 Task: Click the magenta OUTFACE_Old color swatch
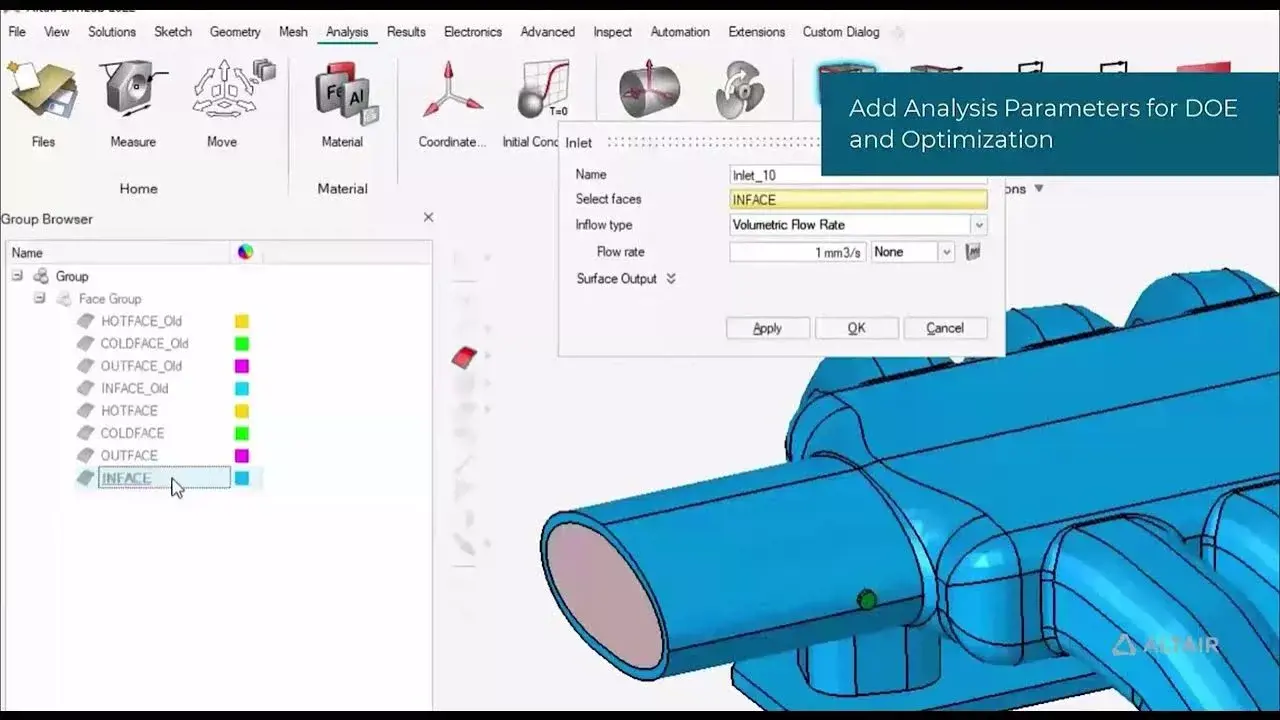click(x=241, y=366)
